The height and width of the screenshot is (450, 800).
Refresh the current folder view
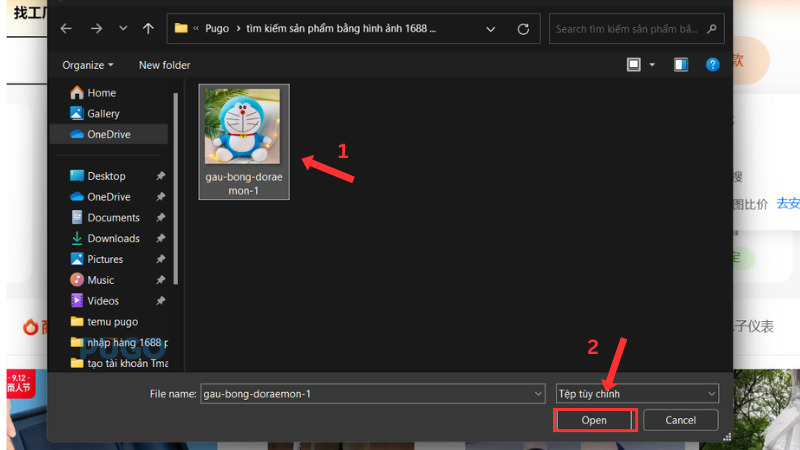pyautogui.click(x=523, y=29)
